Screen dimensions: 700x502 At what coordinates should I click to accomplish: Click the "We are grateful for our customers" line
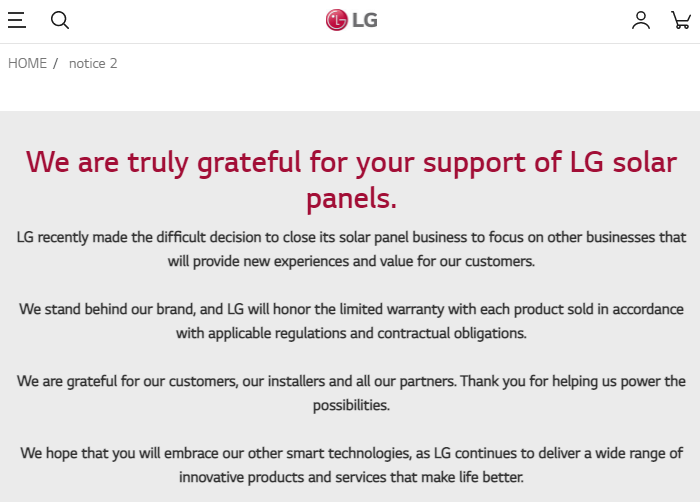(351, 381)
